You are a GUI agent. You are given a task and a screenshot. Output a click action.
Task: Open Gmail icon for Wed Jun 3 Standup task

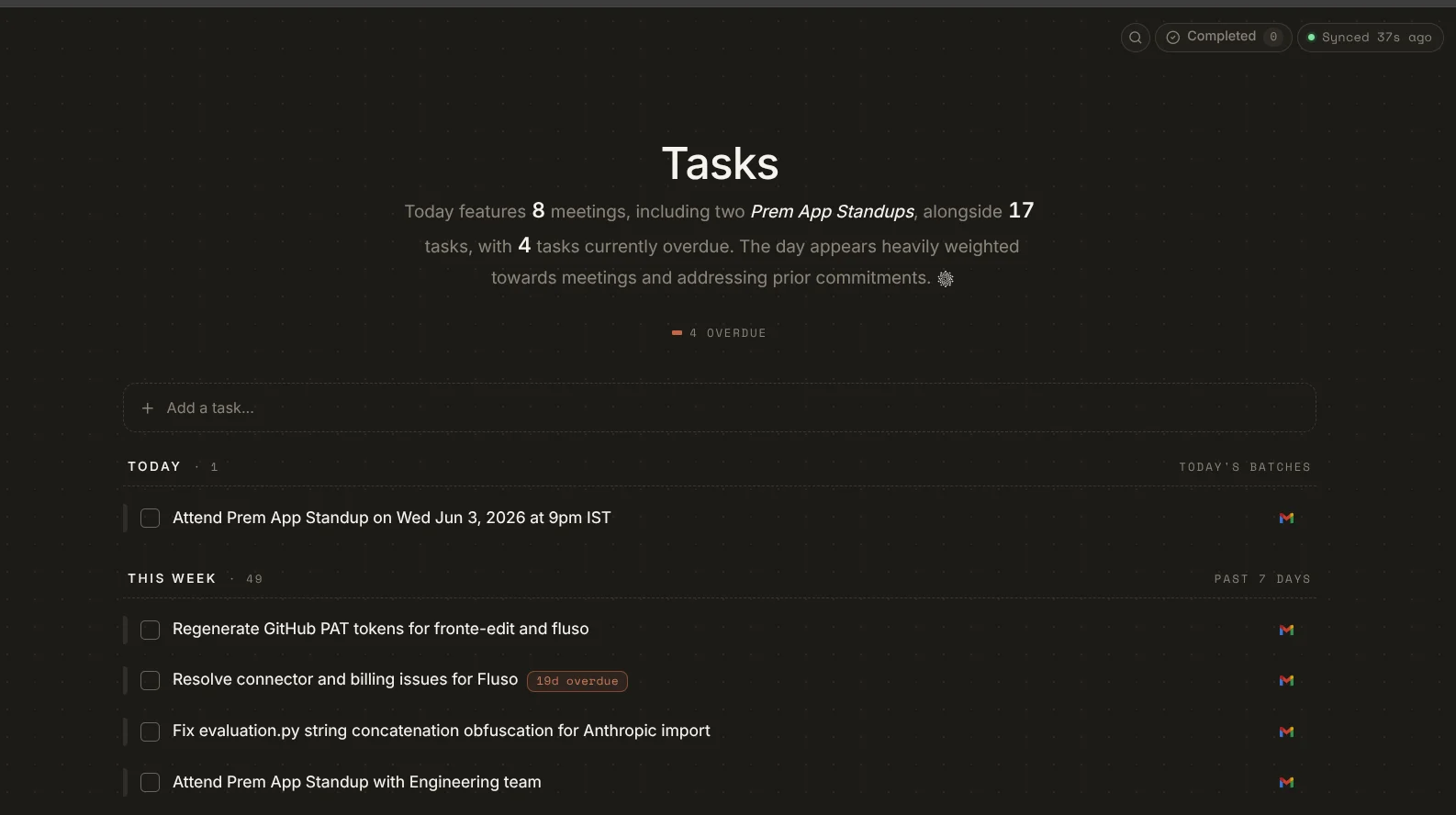pyautogui.click(x=1286, y=519)
